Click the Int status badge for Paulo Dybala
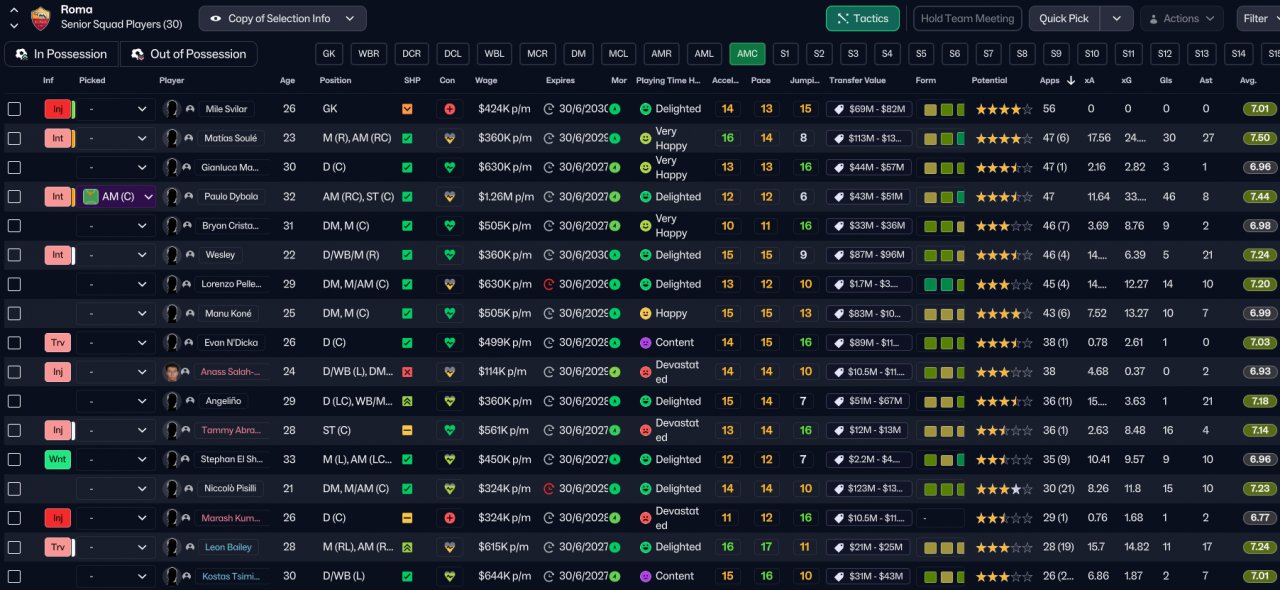This screenshot has width=1280, height=590. 58,197
